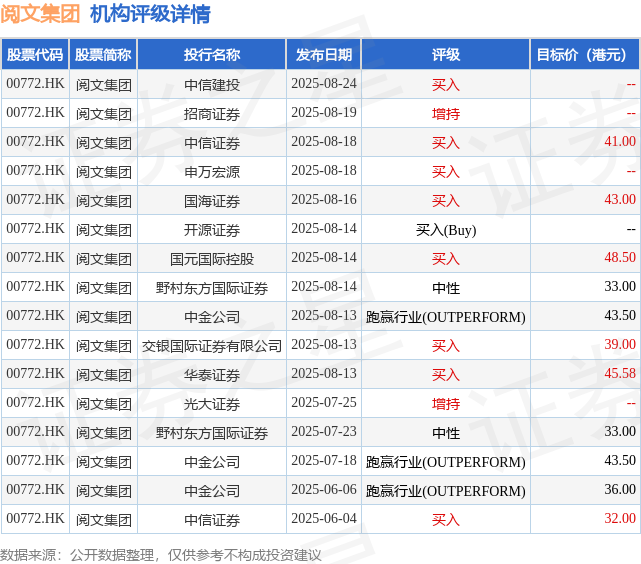Click 野村东方国际证券 in the 2025-08-14 row

(x=212, y=288)
